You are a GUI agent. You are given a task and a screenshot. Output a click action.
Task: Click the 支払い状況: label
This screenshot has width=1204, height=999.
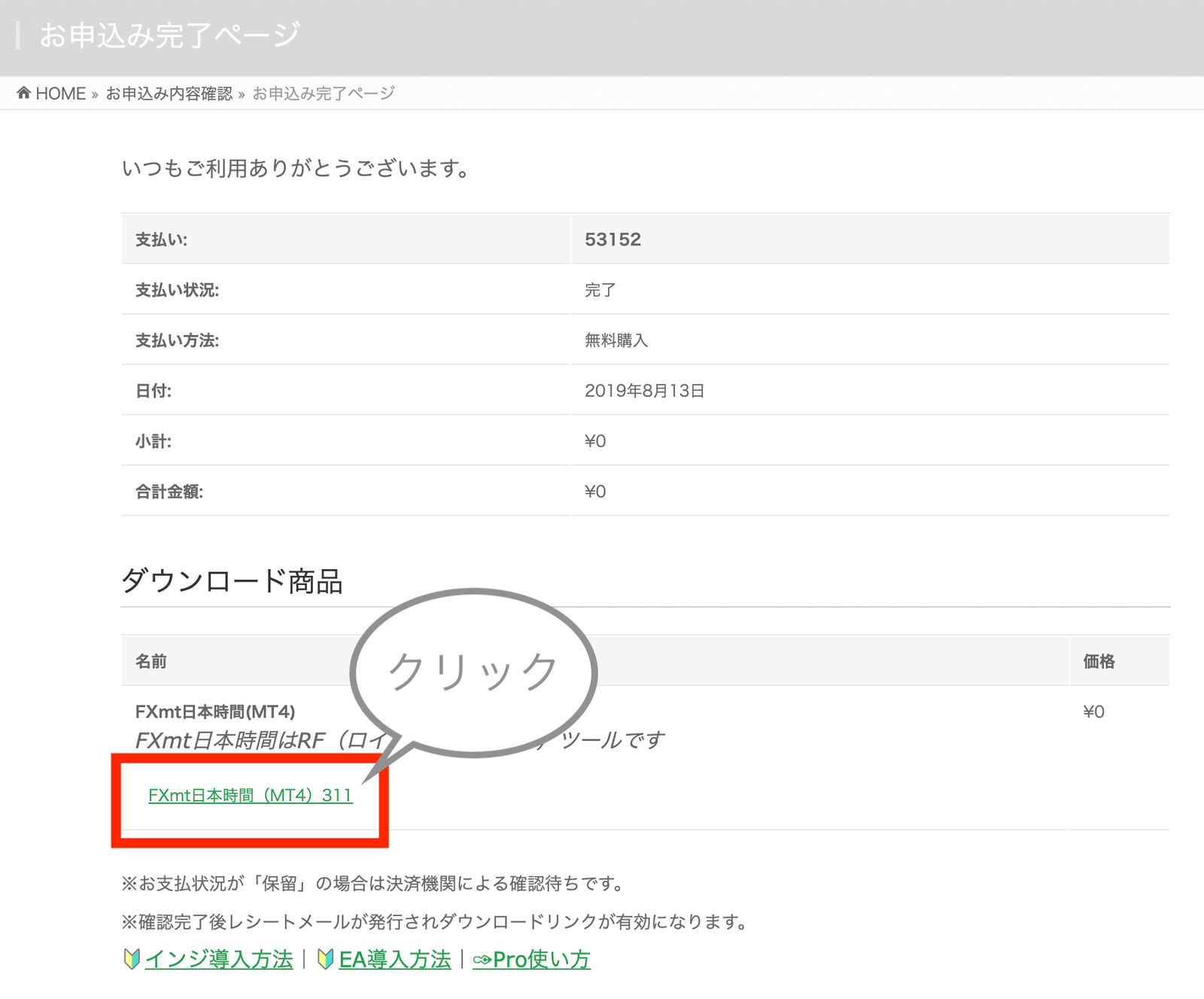coord(177,290)
